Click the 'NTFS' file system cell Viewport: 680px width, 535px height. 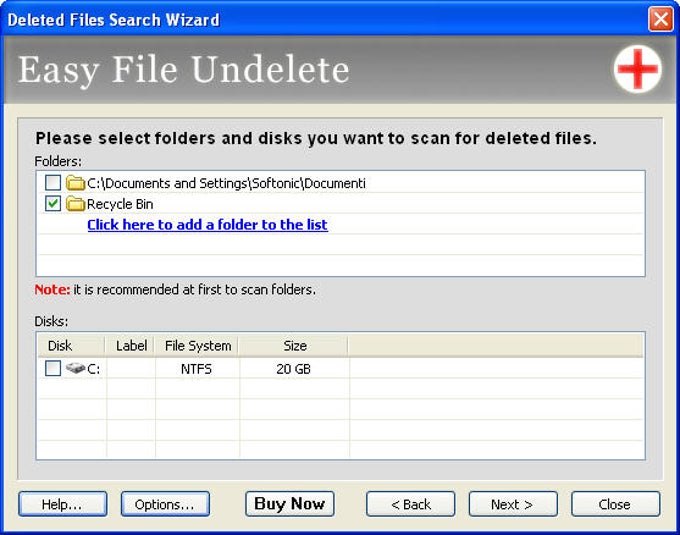(x=196, y=369)
